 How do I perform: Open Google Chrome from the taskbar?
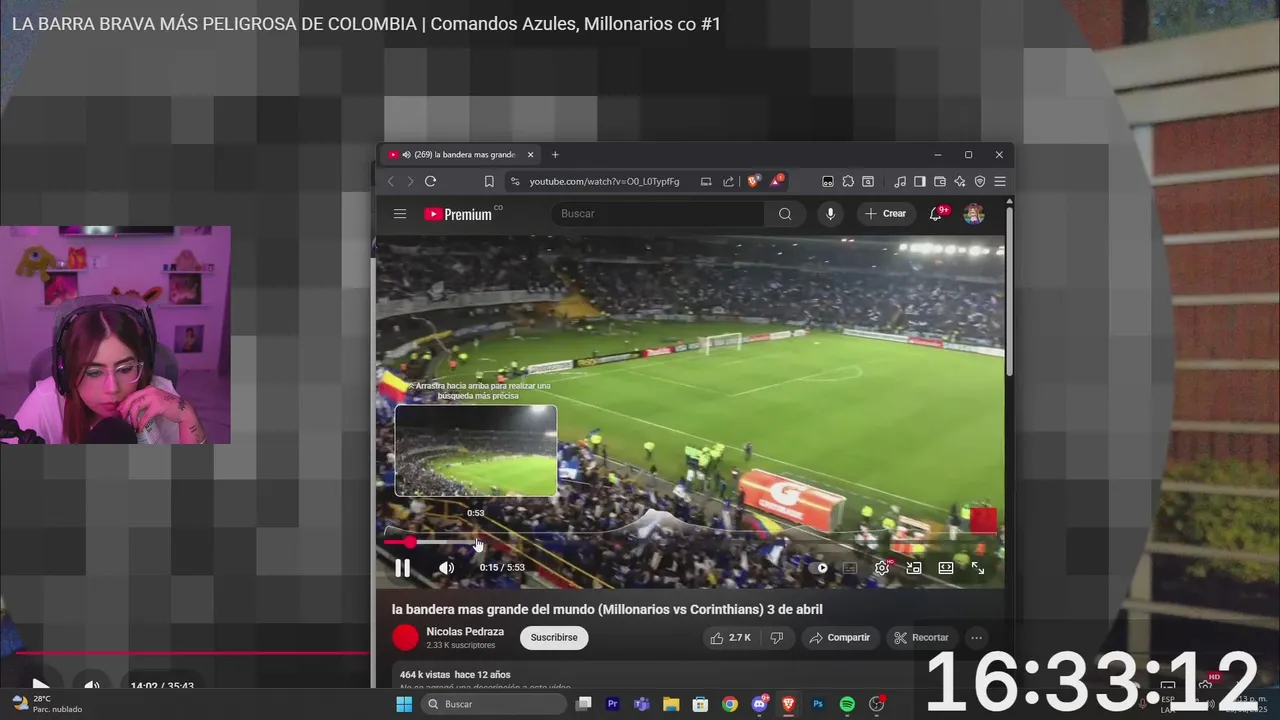pos(730,704)
